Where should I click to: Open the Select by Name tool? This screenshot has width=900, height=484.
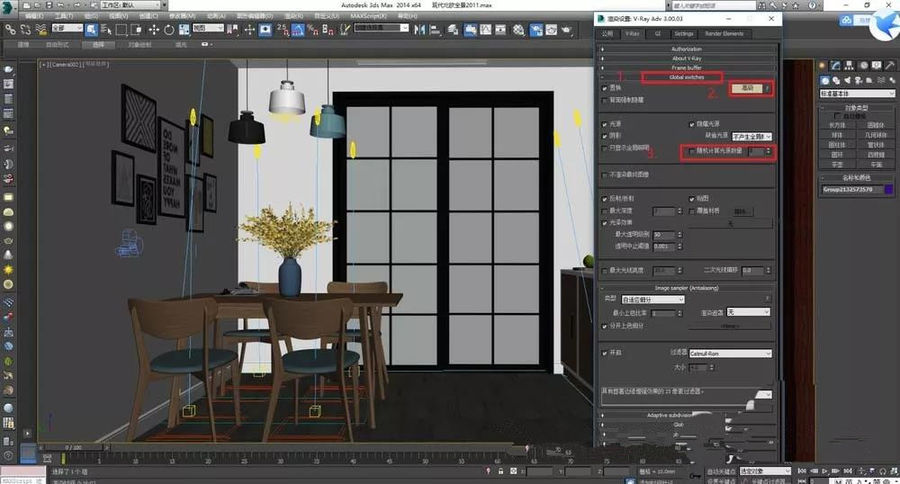click(106, 29)
